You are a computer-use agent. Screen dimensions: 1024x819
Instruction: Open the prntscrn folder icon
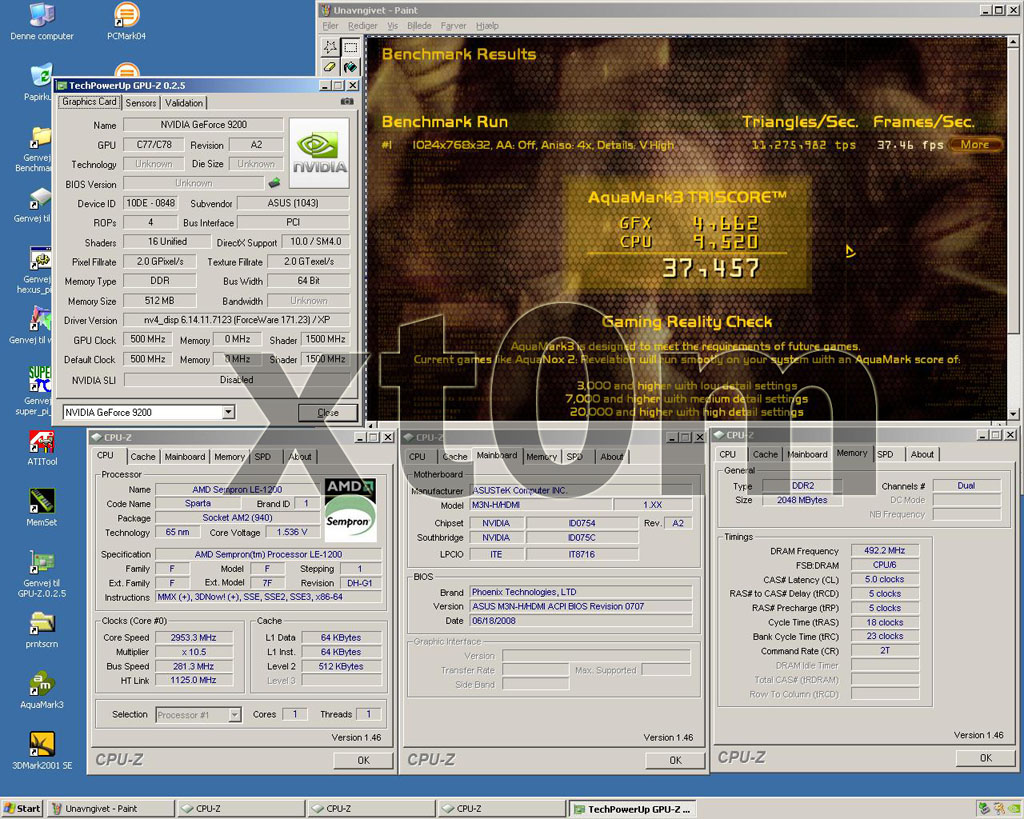pos(42,630)
